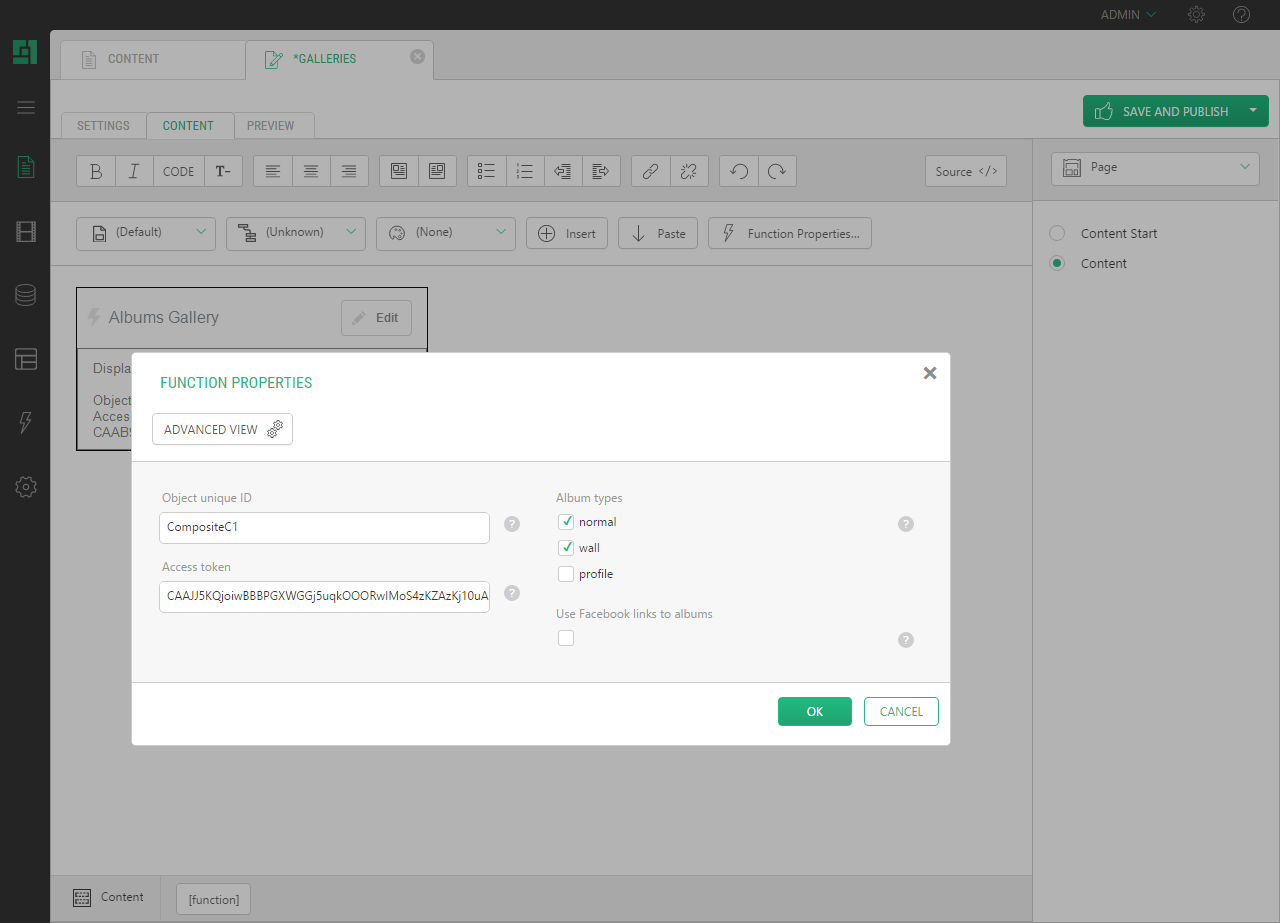Click help icon beside Object unique ID
Screen dimensions: 1280x923
coord(512,524)
